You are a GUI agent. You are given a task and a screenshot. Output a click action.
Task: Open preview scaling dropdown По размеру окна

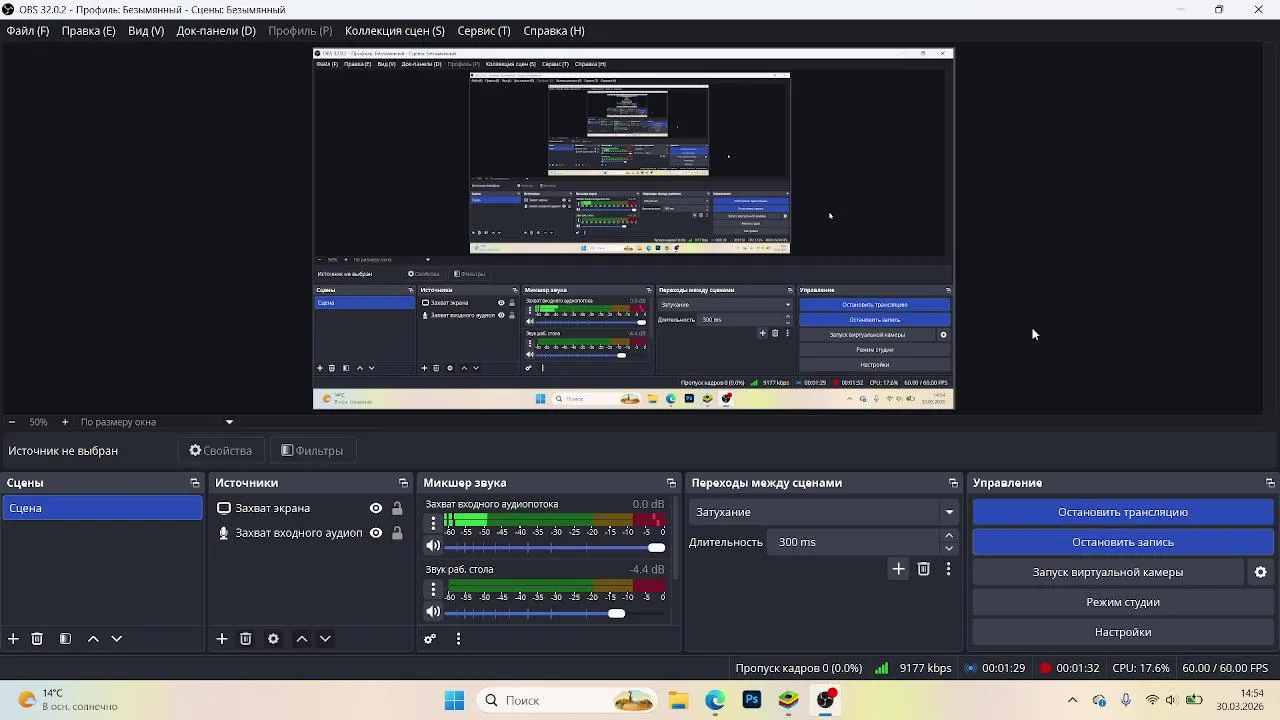tap(156, 422)
